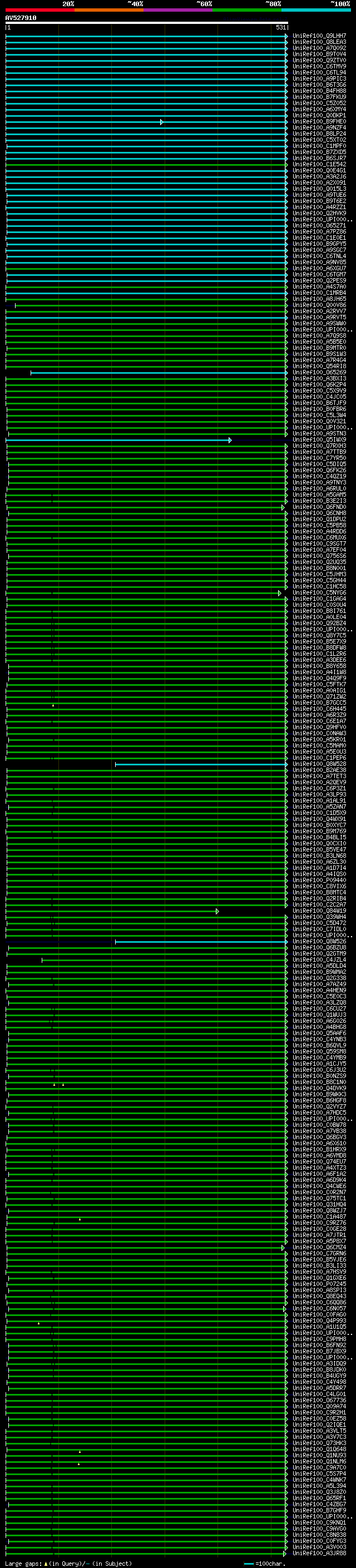Open hit UniRef100_B9T0V4
The width and height of the screenshot is (356, 1568).
click(319, 54)
